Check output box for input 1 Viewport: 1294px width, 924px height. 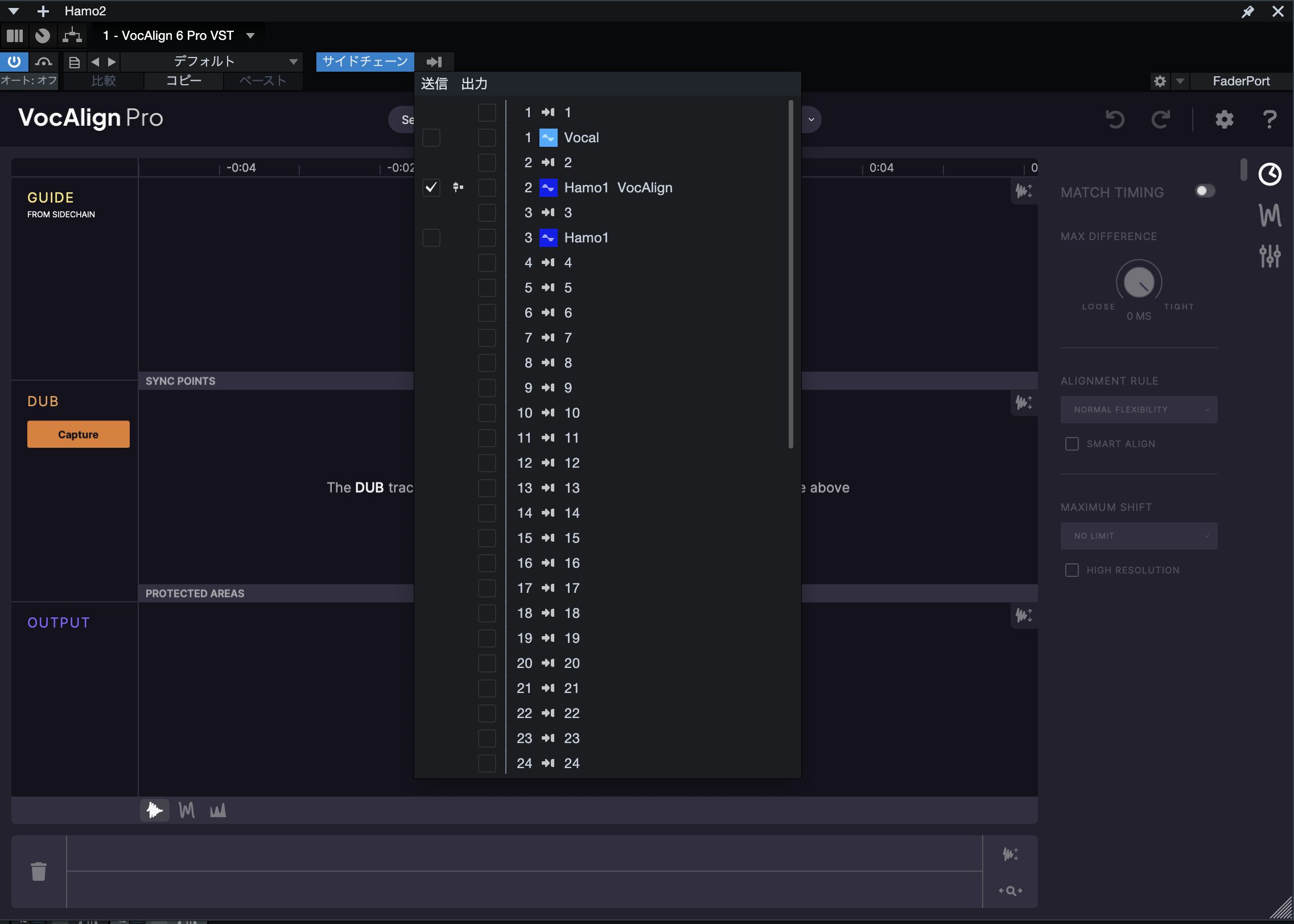487,113
